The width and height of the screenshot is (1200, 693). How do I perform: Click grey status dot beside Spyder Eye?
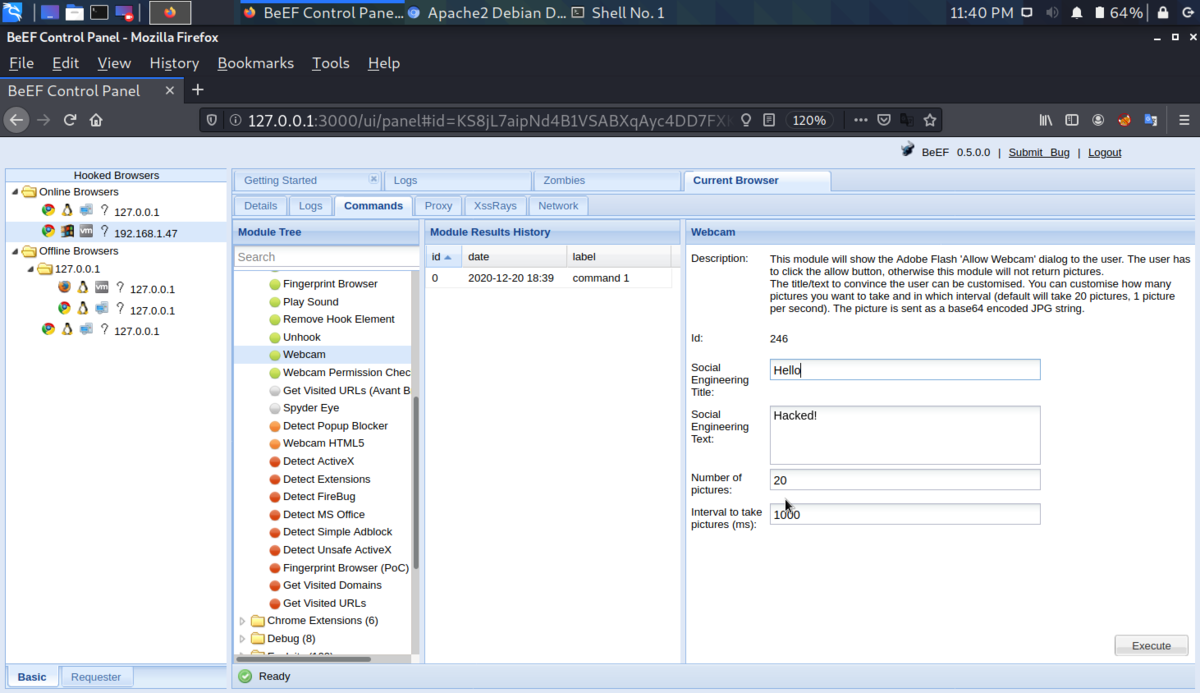click(275, 408)
